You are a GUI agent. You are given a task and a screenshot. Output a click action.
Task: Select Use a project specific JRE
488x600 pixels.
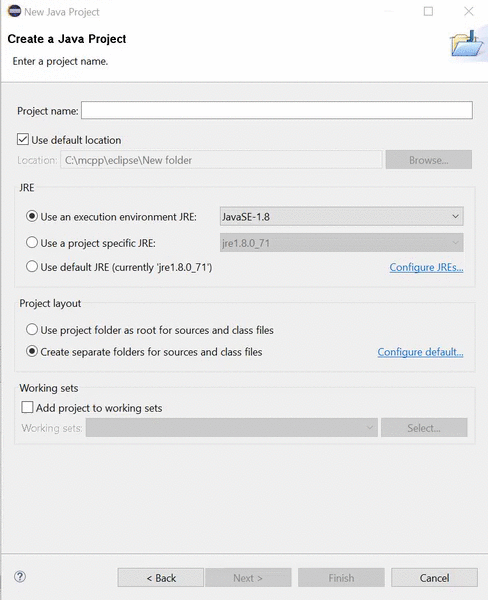(32, 242)
